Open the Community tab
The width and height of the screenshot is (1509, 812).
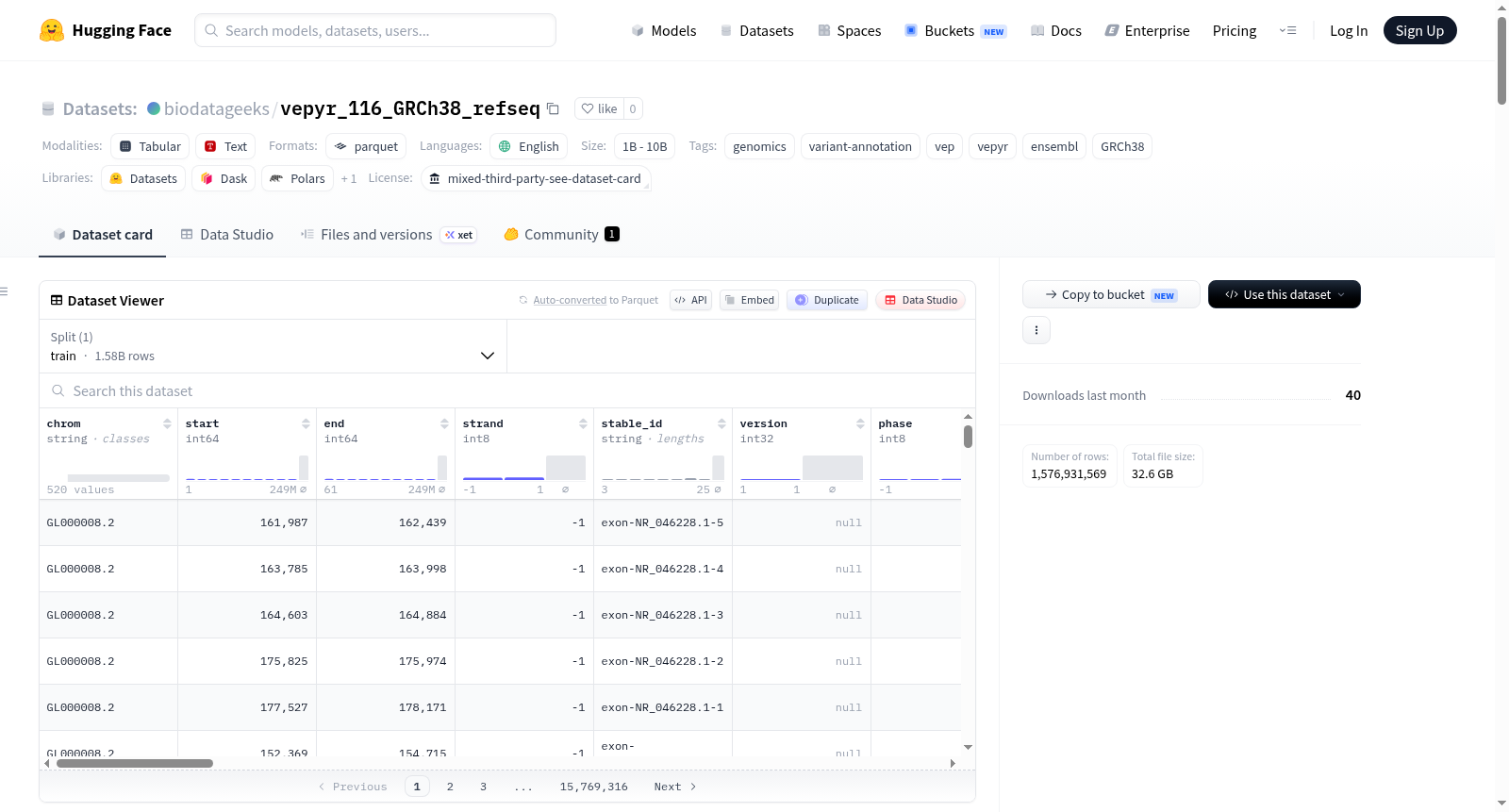tap(561, 235)
